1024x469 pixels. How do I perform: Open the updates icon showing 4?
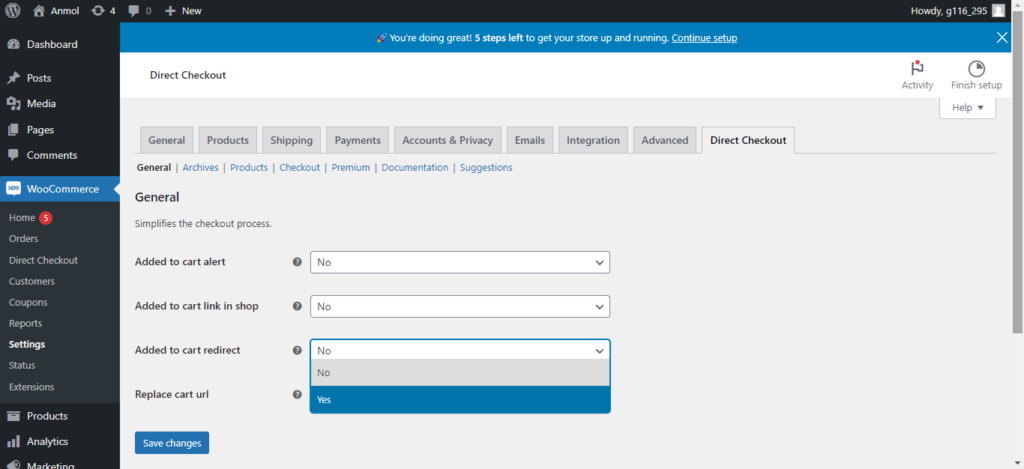(x=99, y=10)
